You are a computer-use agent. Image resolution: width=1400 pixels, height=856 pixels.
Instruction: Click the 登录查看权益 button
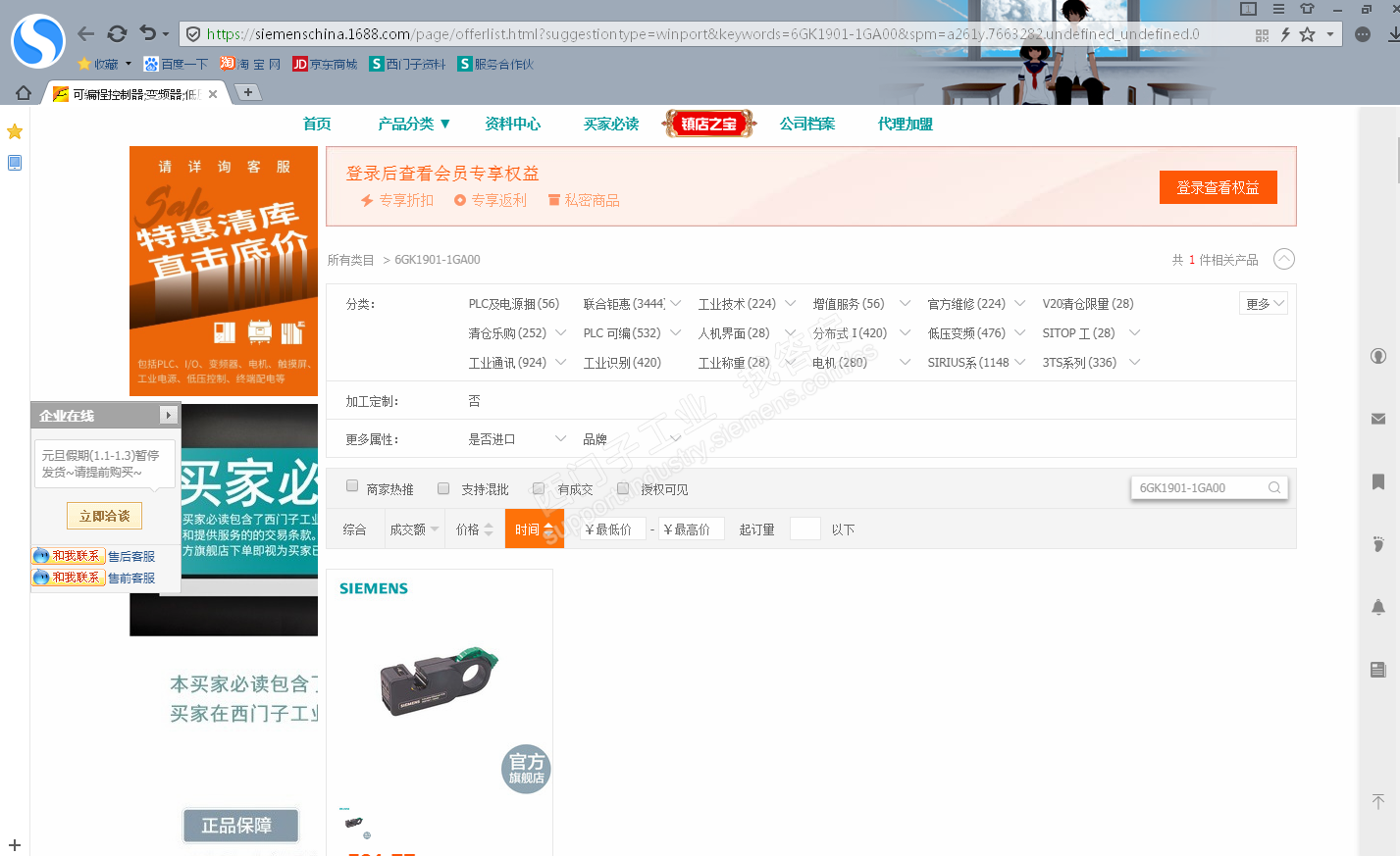[x=1218, y=187]
